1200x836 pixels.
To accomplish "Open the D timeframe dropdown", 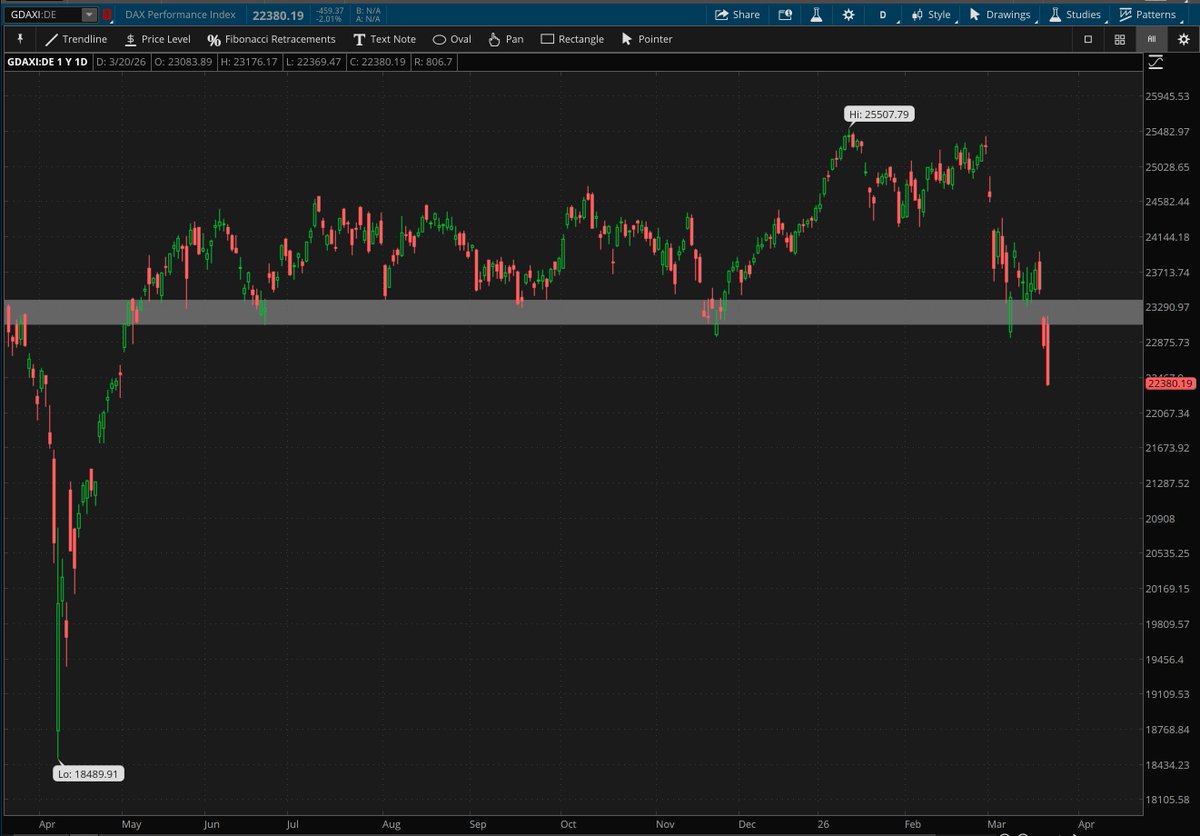I will 882,15.
